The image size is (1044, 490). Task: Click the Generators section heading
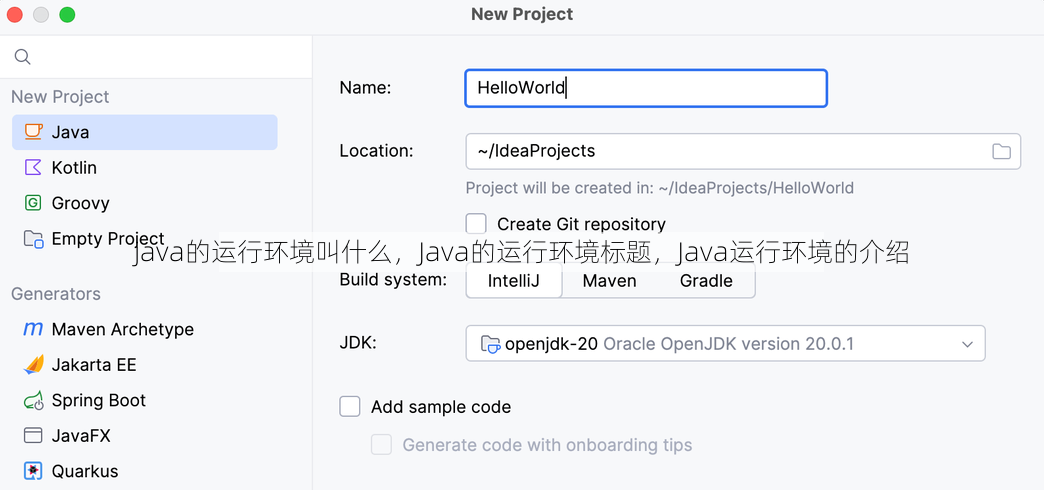coord(56,294)
